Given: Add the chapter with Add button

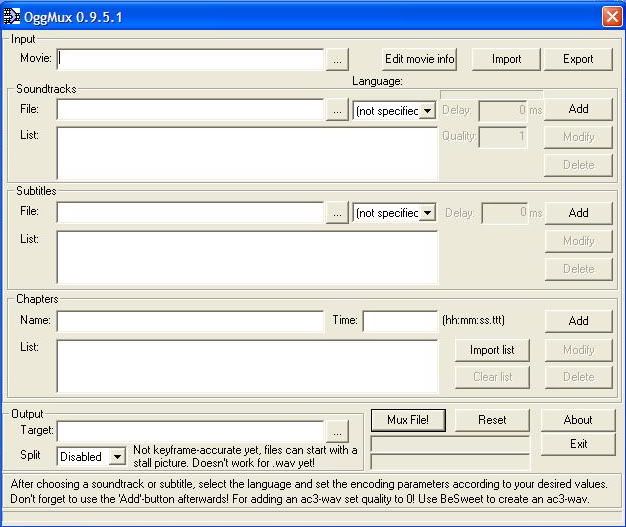Looking at the screenshot, I should (x=578, y=321).
